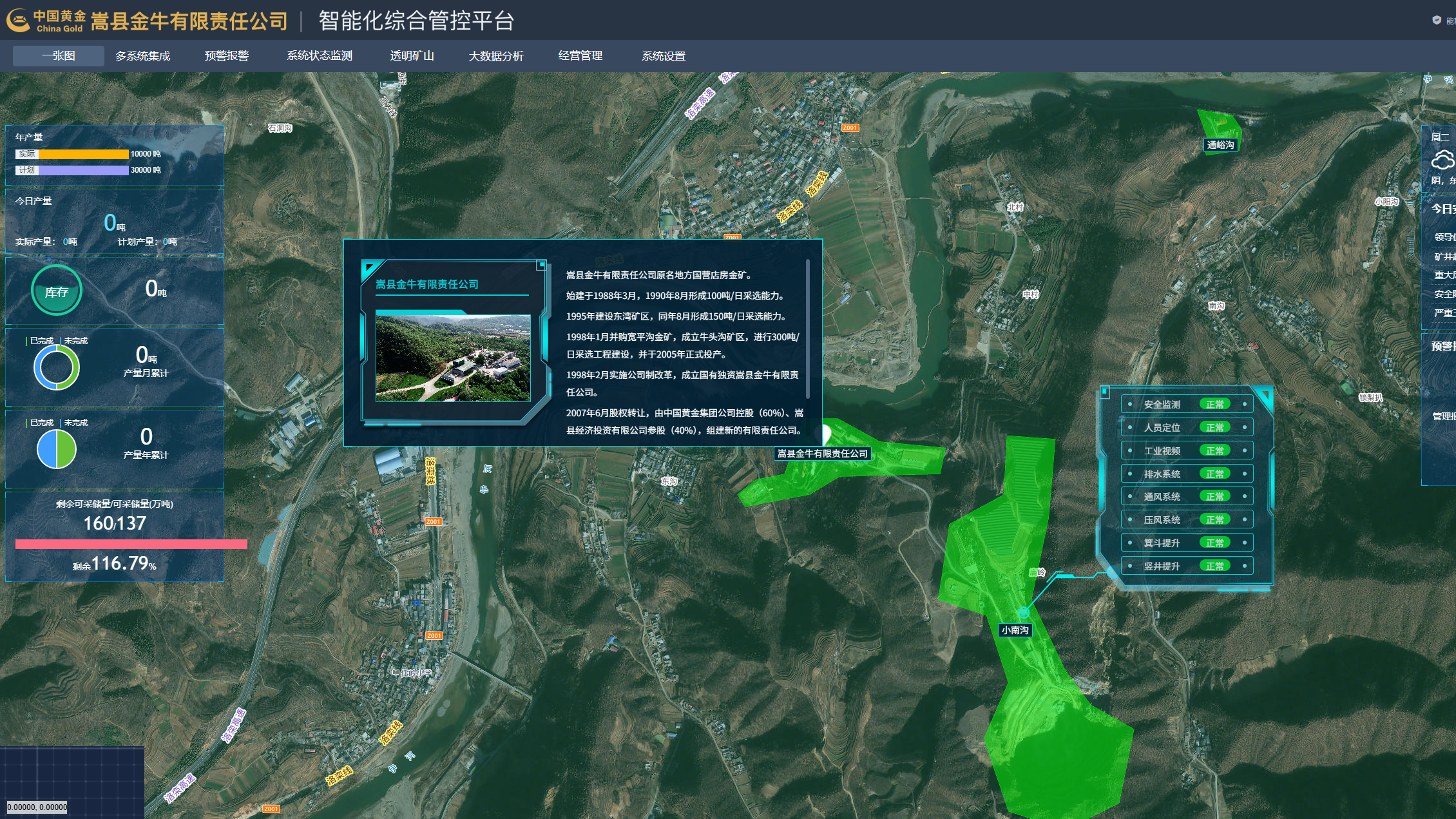Open the 预警报警 menu
Viewport: 1456px width, 819px height.
pos(227,56)
